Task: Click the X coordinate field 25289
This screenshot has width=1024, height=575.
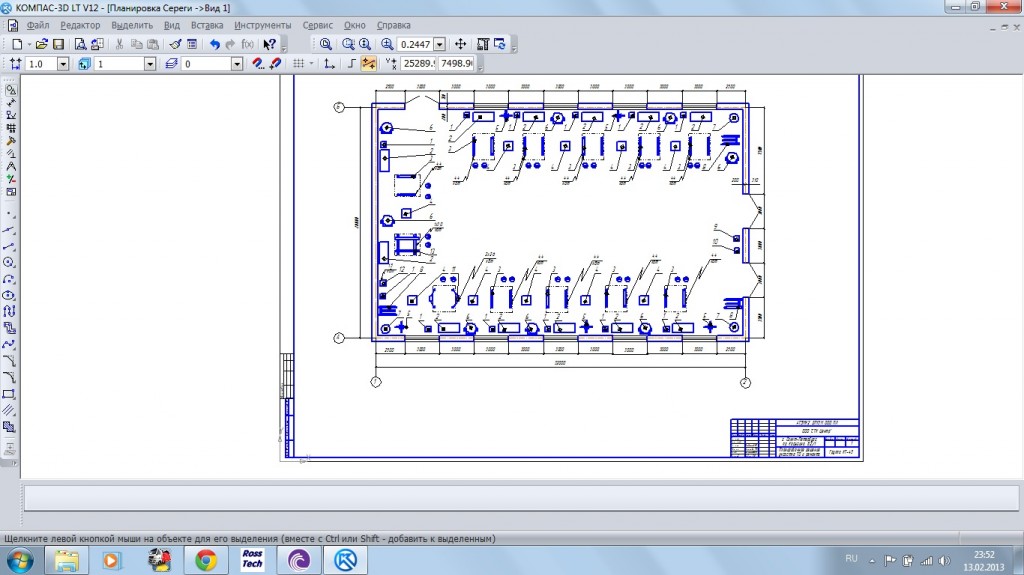Action: 418,64
